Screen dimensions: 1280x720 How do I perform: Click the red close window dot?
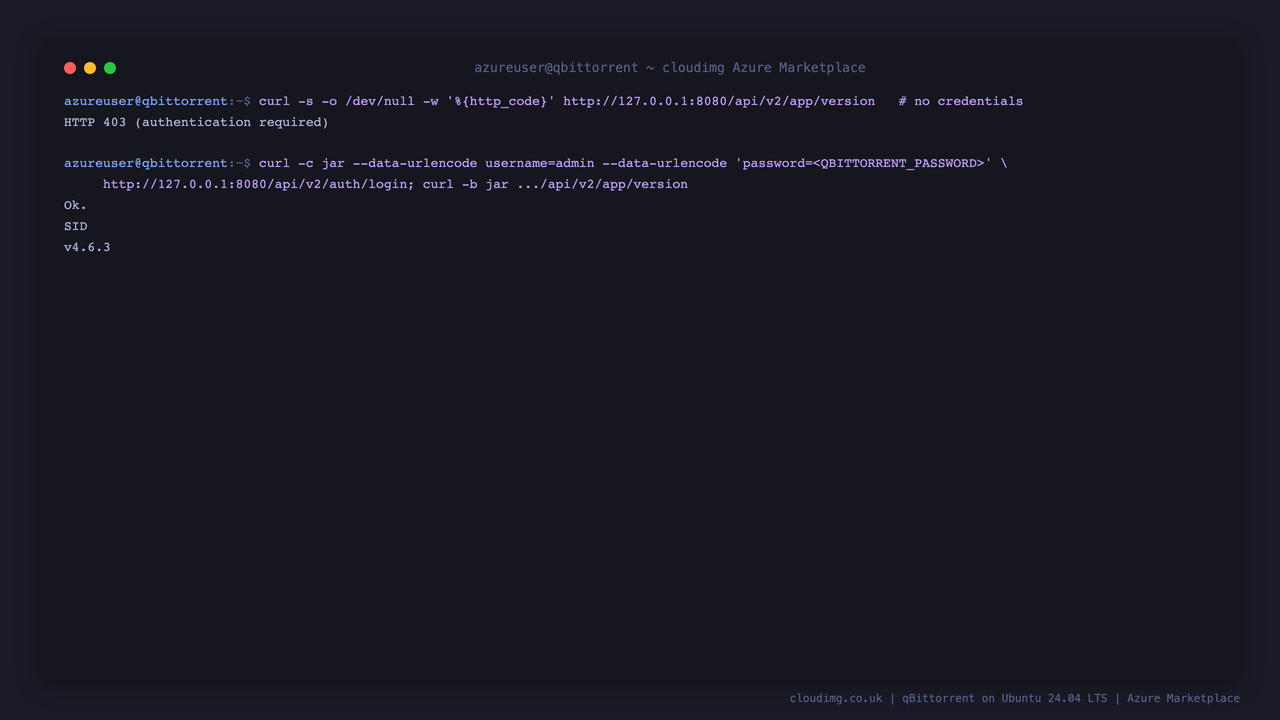coord(70,68)
